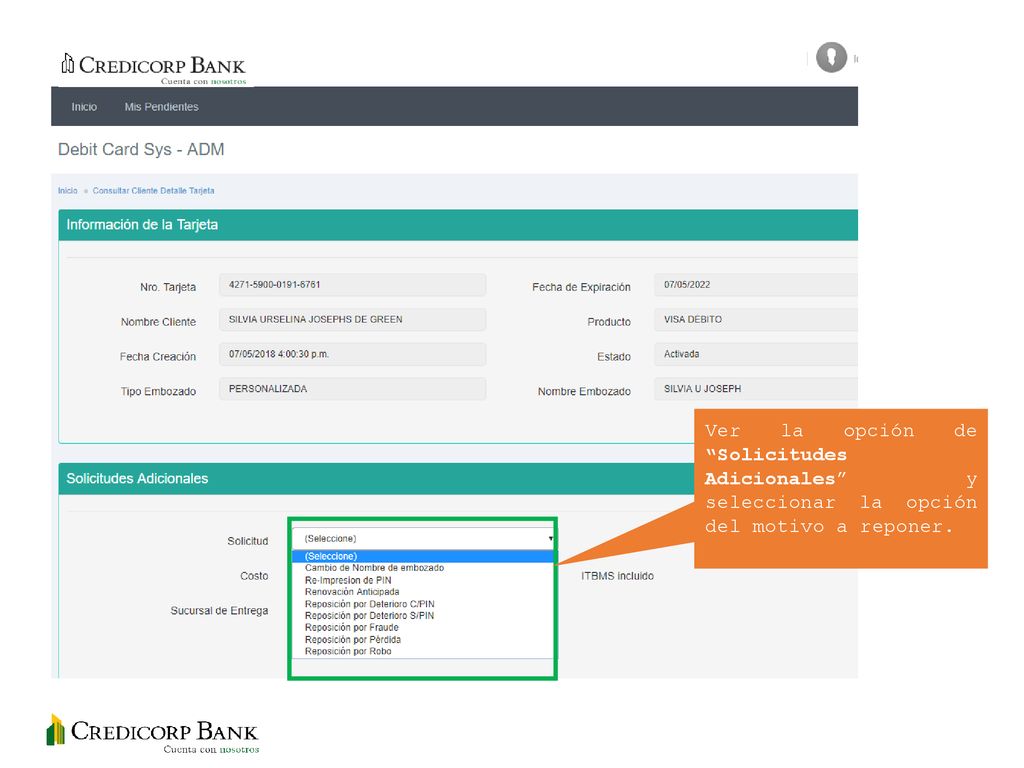Click the Fecha de Expiración field 07/05/2022
1024x768 pixels.
(x=756, y=285)
